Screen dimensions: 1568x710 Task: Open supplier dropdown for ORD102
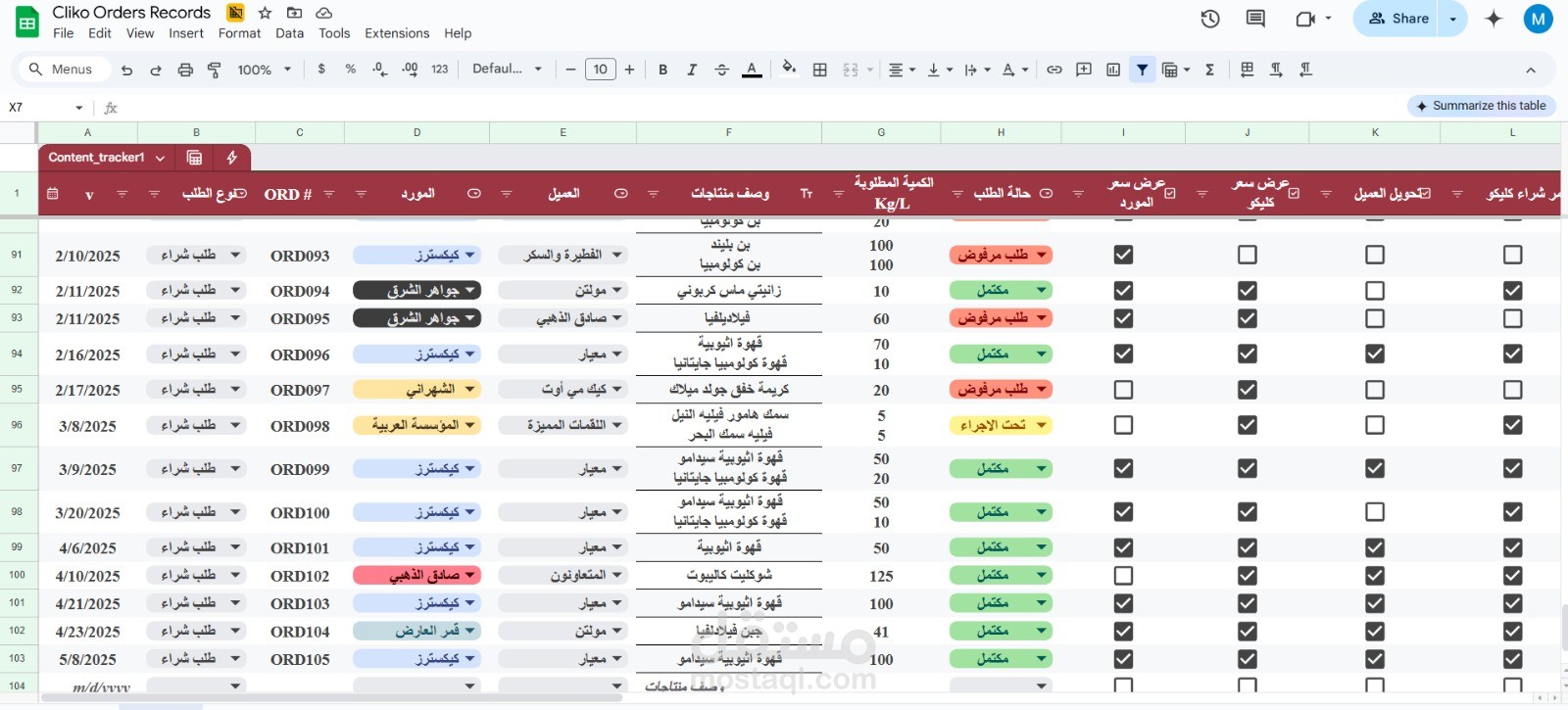click(x=470, y=575)
